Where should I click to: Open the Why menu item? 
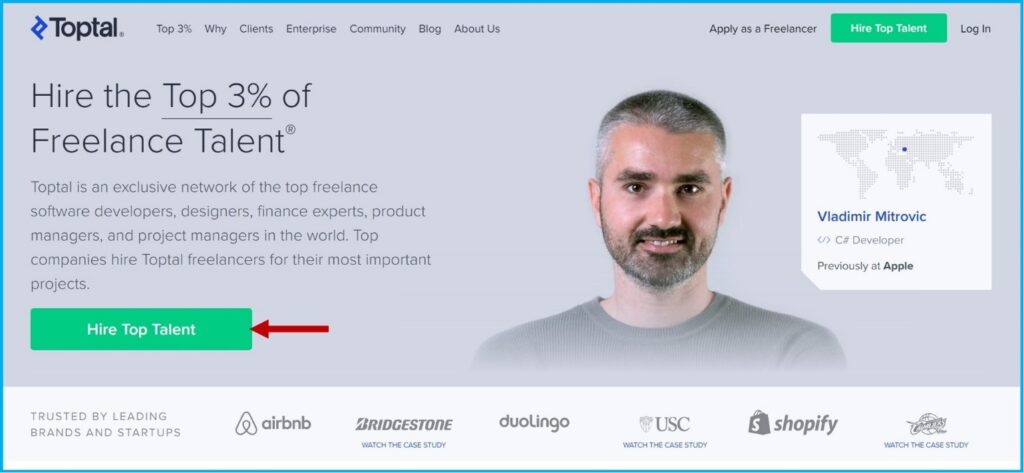[216, 29]
